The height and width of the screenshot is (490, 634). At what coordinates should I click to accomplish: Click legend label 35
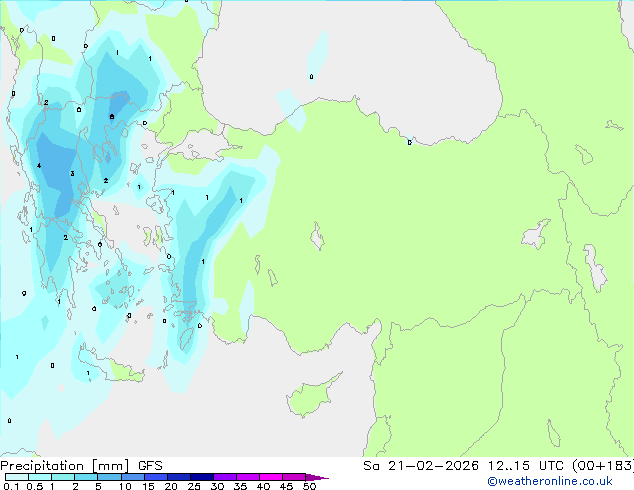coord(240,486)
